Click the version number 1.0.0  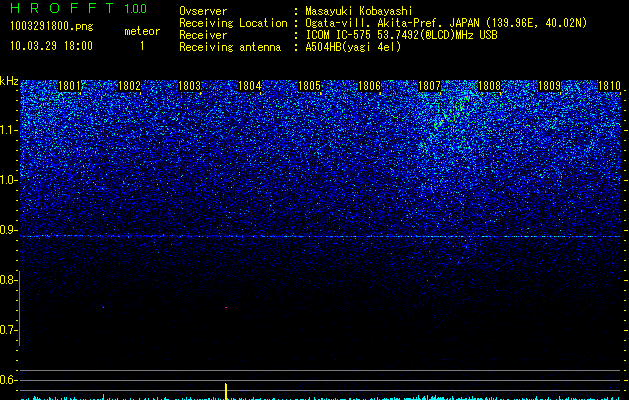[136, 8]
